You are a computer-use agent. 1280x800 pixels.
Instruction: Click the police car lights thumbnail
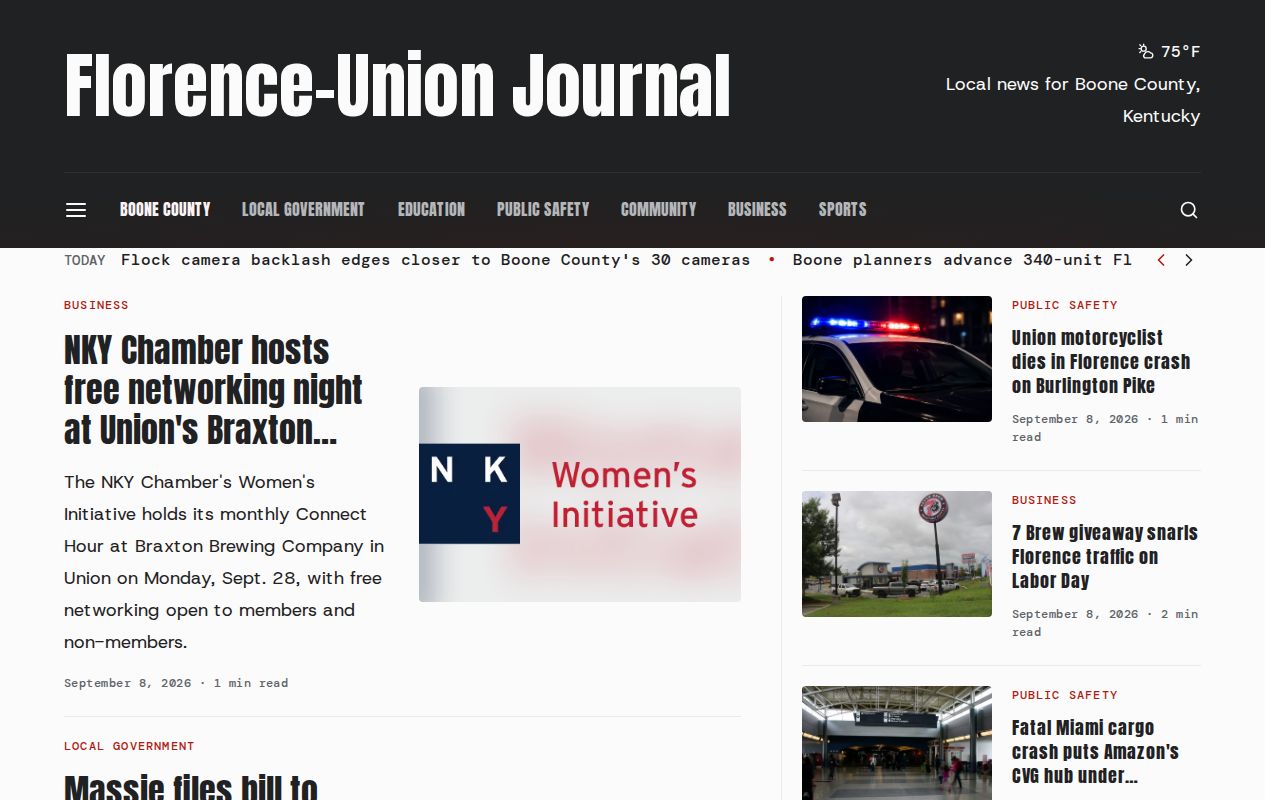click(897, 359)
